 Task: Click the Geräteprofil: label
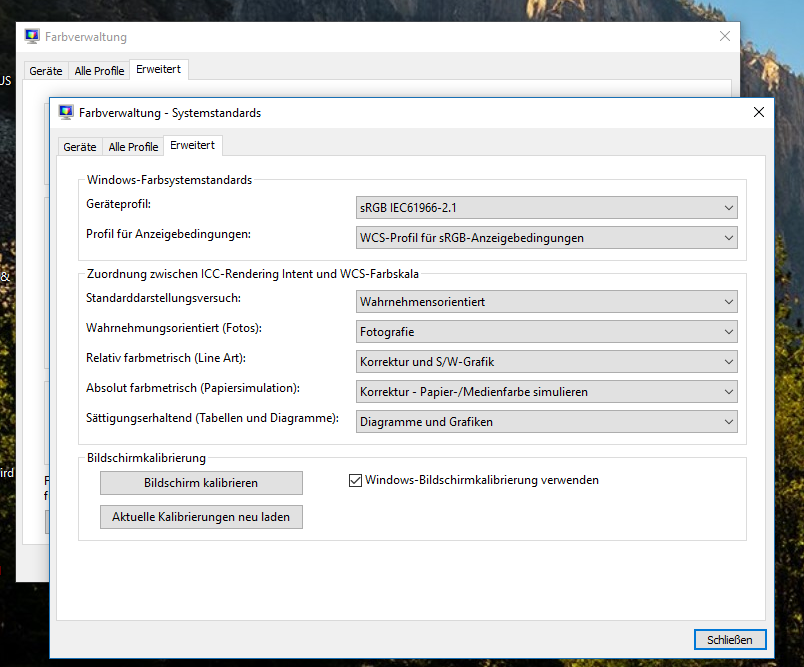pyautogui.click(x=118, y=204)
